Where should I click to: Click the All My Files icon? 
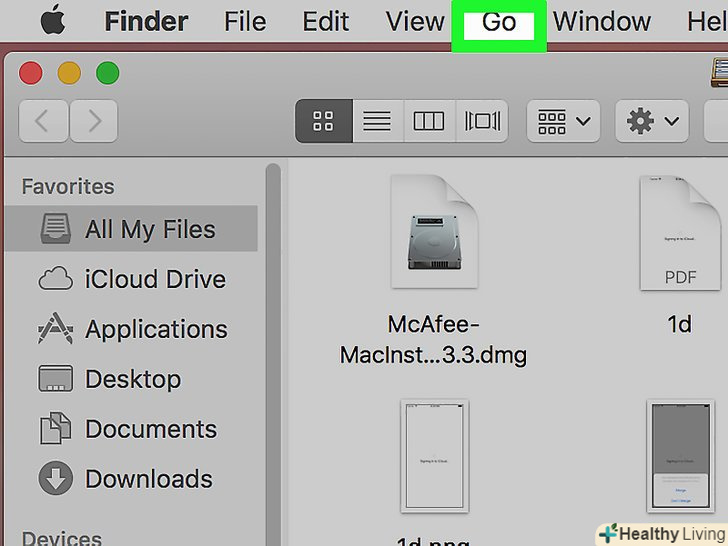click(56, 228)
